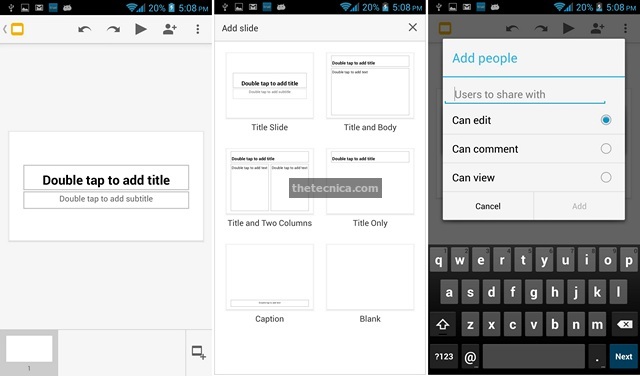The image size is (640, 376).
Task: Choose the Title Slide layout
Action: pos(269,86)
